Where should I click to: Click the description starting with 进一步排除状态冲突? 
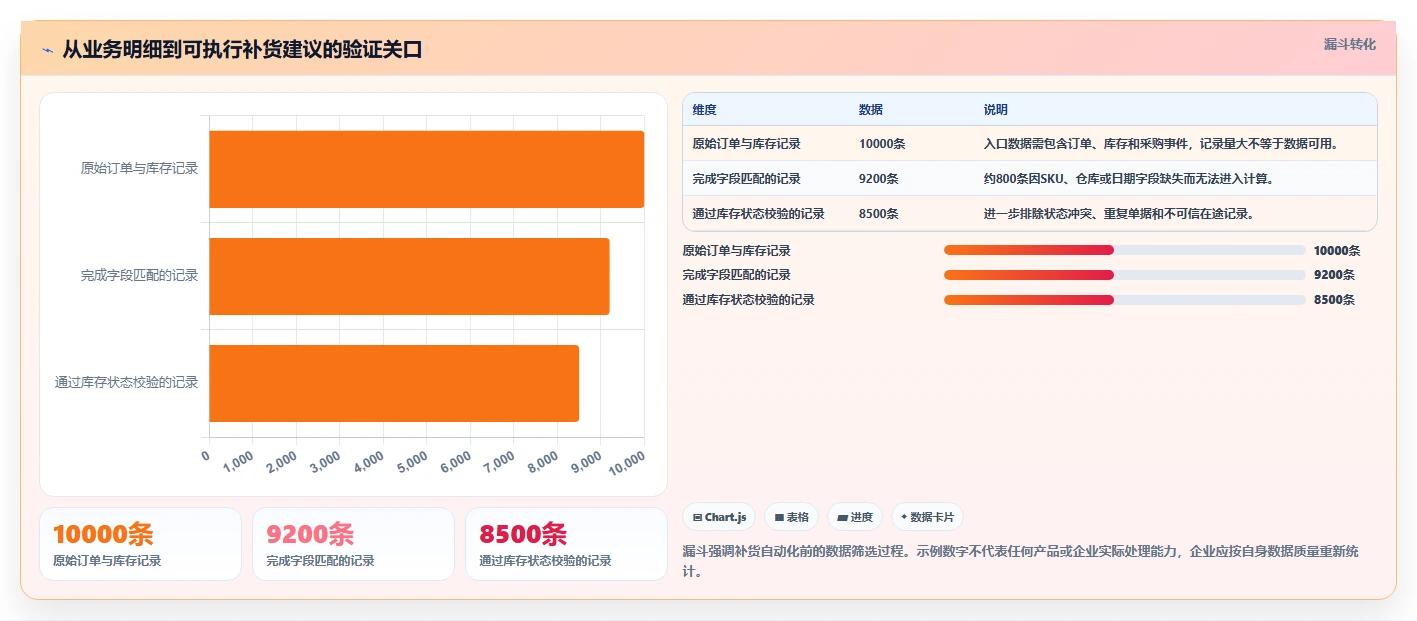click(1119, 214)
